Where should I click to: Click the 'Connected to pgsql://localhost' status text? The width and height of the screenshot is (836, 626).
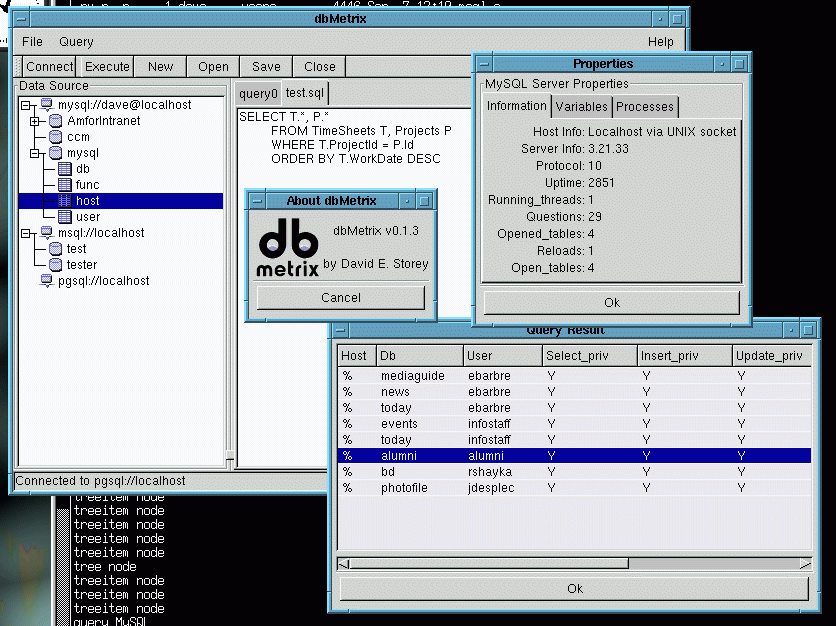coord(100,481)
